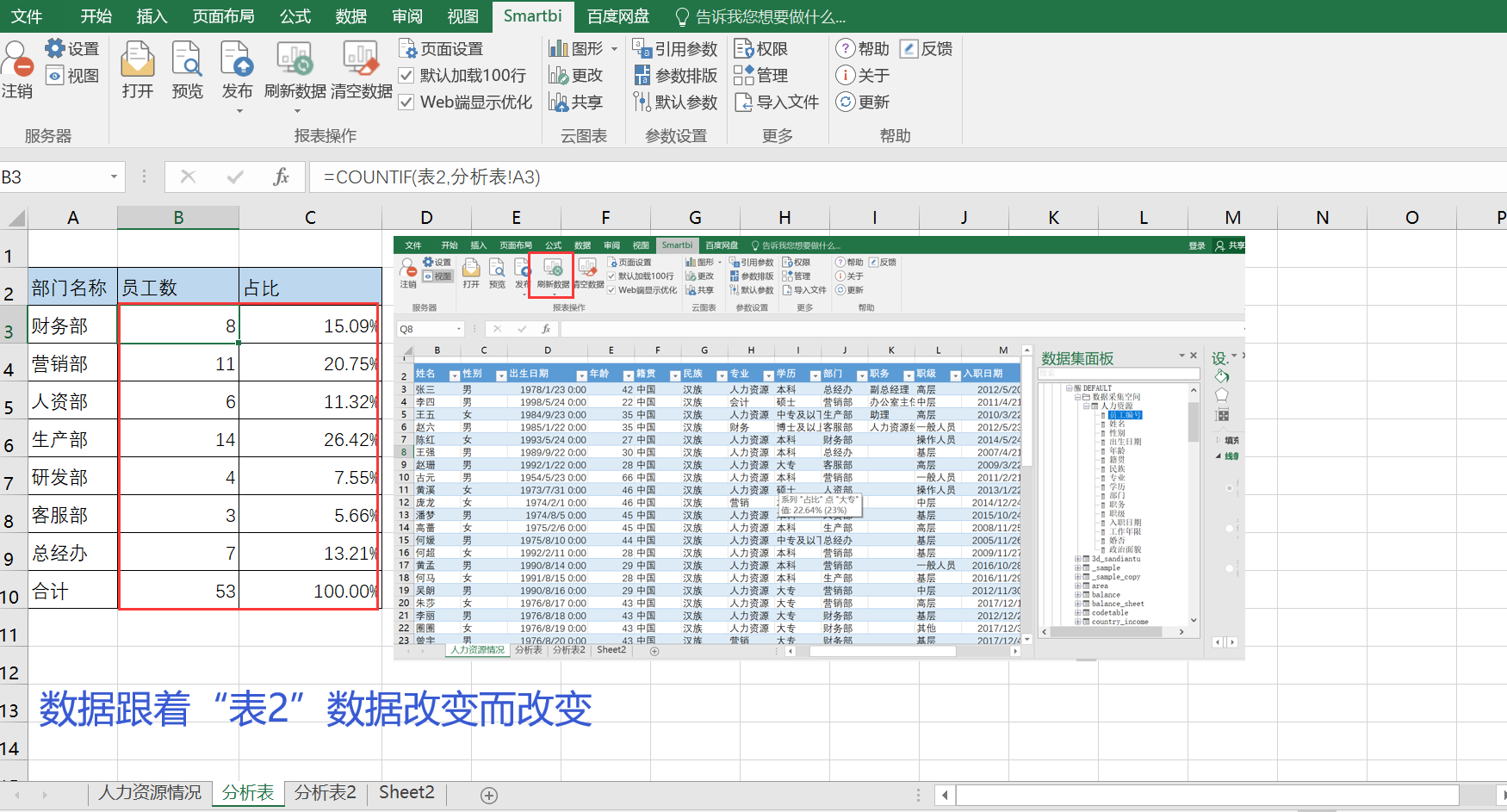This screenshot has width=1507, height=812.
Task: Open the 文件 file menu
Action: click(27, 16)
